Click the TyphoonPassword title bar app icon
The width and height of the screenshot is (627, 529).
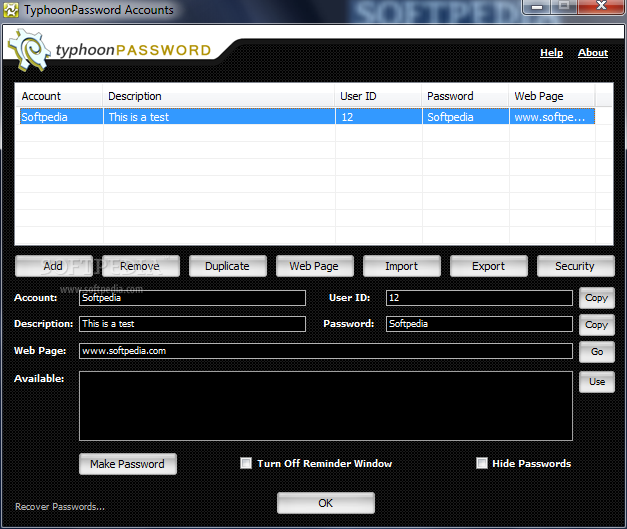coord(11,10)
